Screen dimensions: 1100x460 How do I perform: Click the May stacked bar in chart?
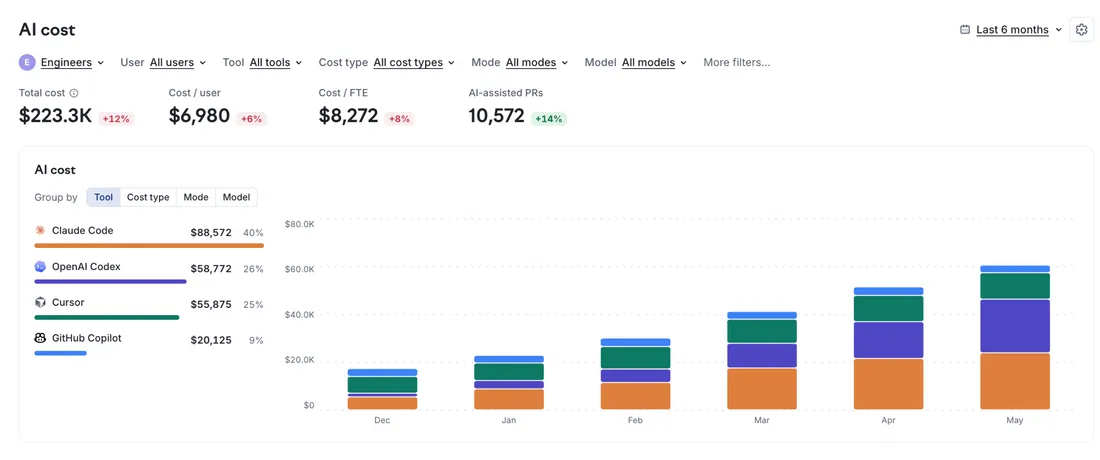[x=1014, y=337]
